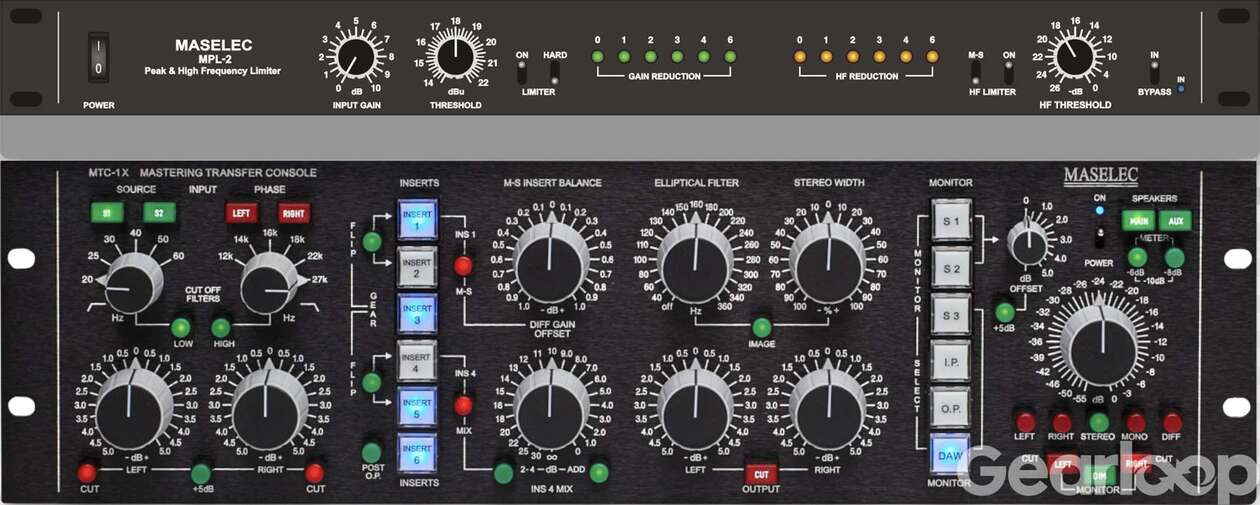Flip the limiter ON switch
This screenshot has height=505, width=1260.
click(522, 74)
